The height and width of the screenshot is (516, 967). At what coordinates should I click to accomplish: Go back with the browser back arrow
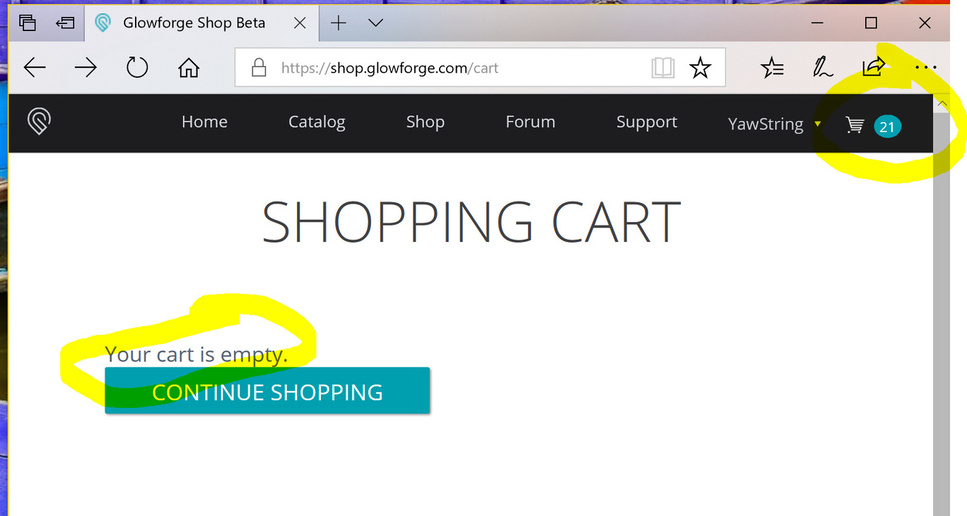point(35,67)
